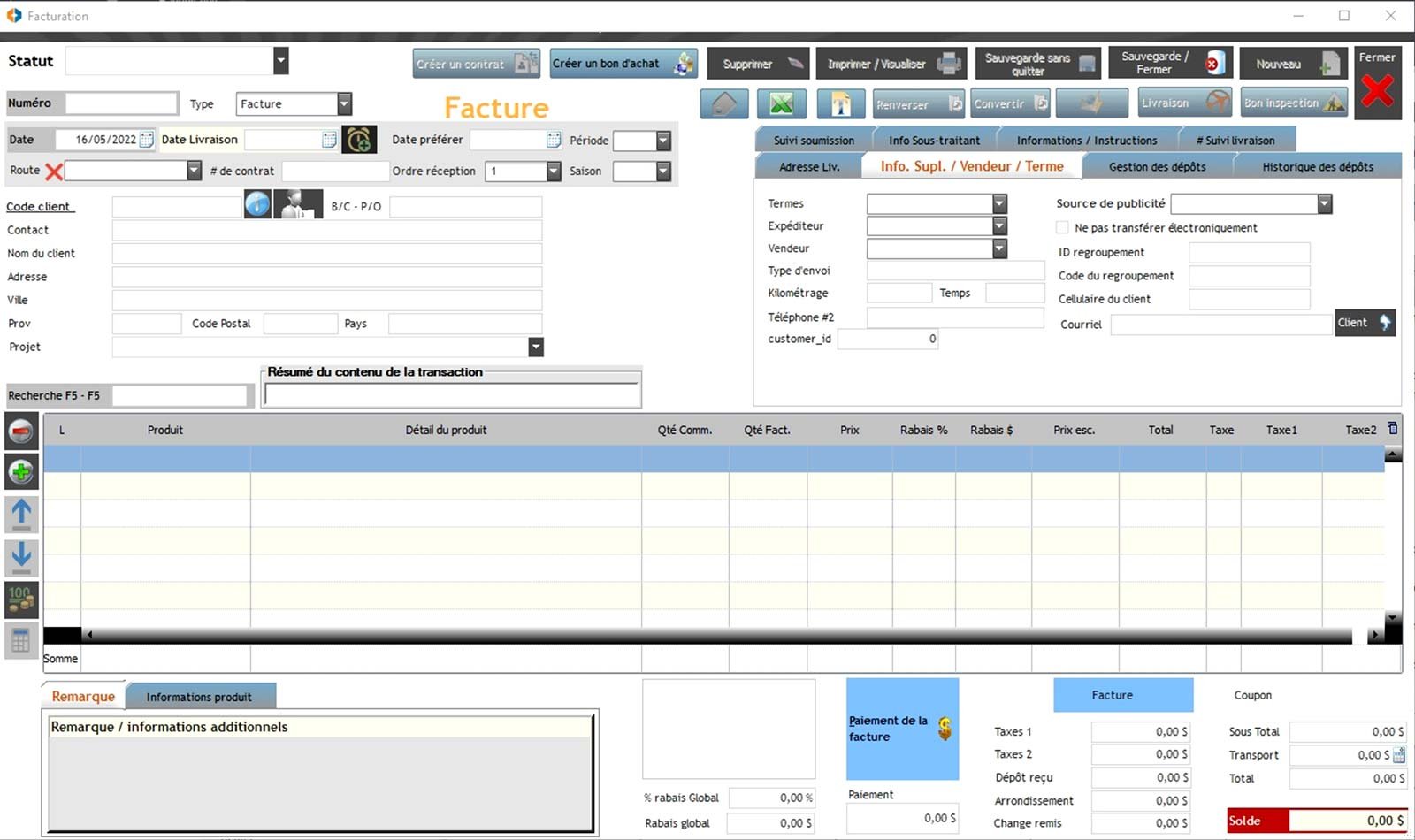Open the Source de publicité dropdown
Screen dimensions: 1415x840
click(x=1325, y=203)
